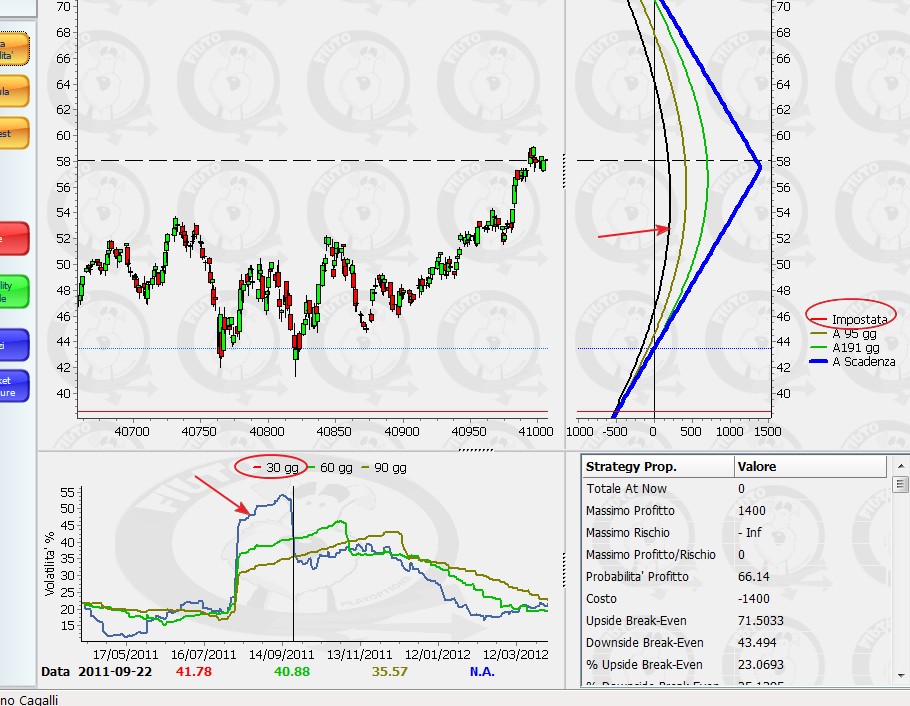Click the topmost orange sidebar button
The height and width of the screenshot is (706, 910).
[13, 49]
